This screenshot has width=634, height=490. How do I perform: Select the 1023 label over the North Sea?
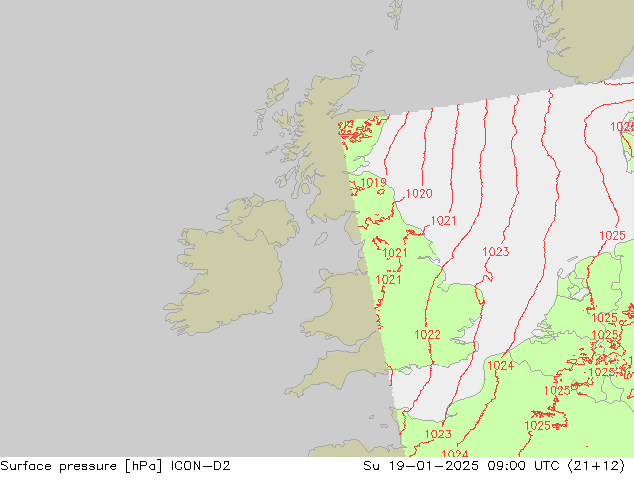click(x=496, y=252)
